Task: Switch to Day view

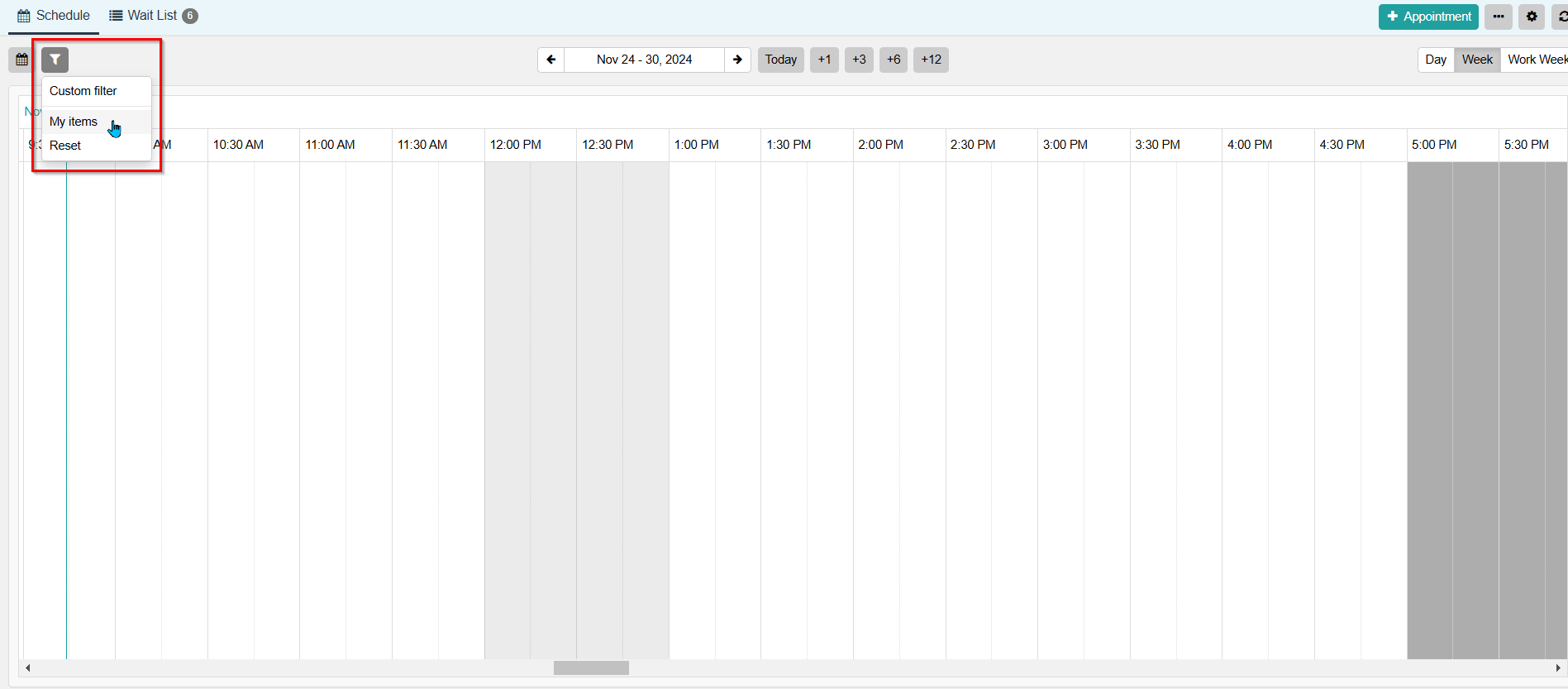Action: point(1436,60)
